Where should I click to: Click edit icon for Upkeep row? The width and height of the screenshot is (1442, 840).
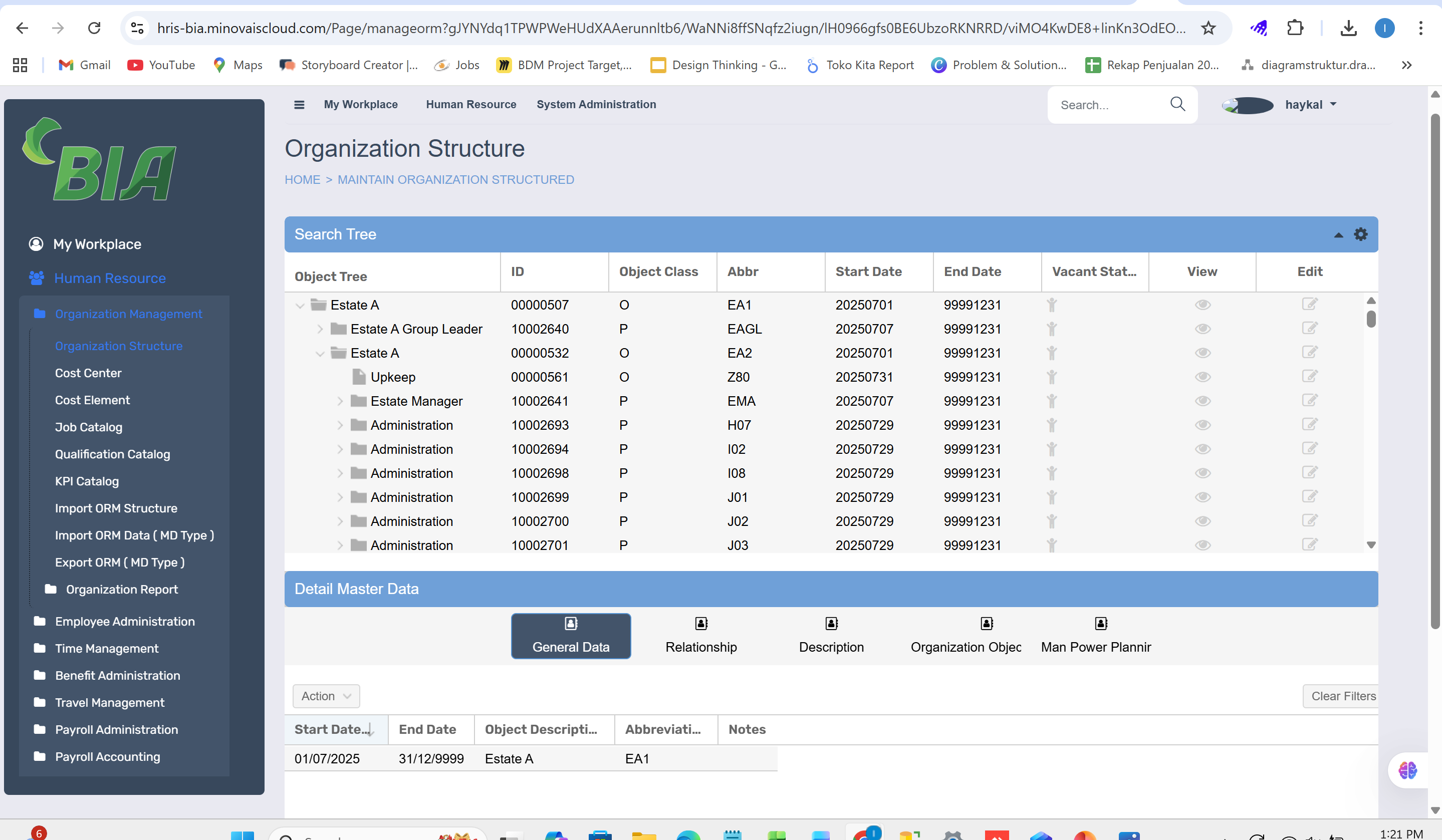1309,377
